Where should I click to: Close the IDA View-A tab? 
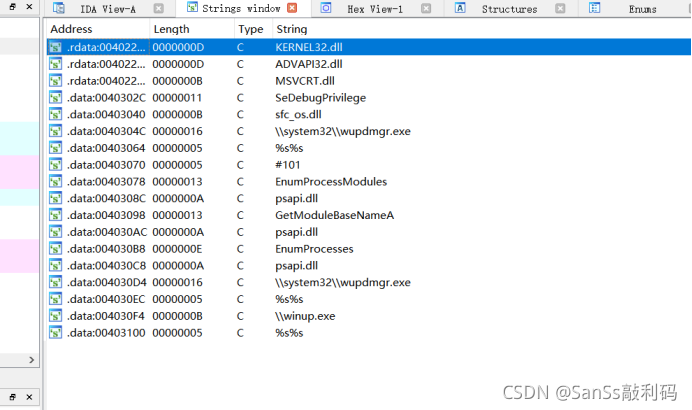point(157,9)
